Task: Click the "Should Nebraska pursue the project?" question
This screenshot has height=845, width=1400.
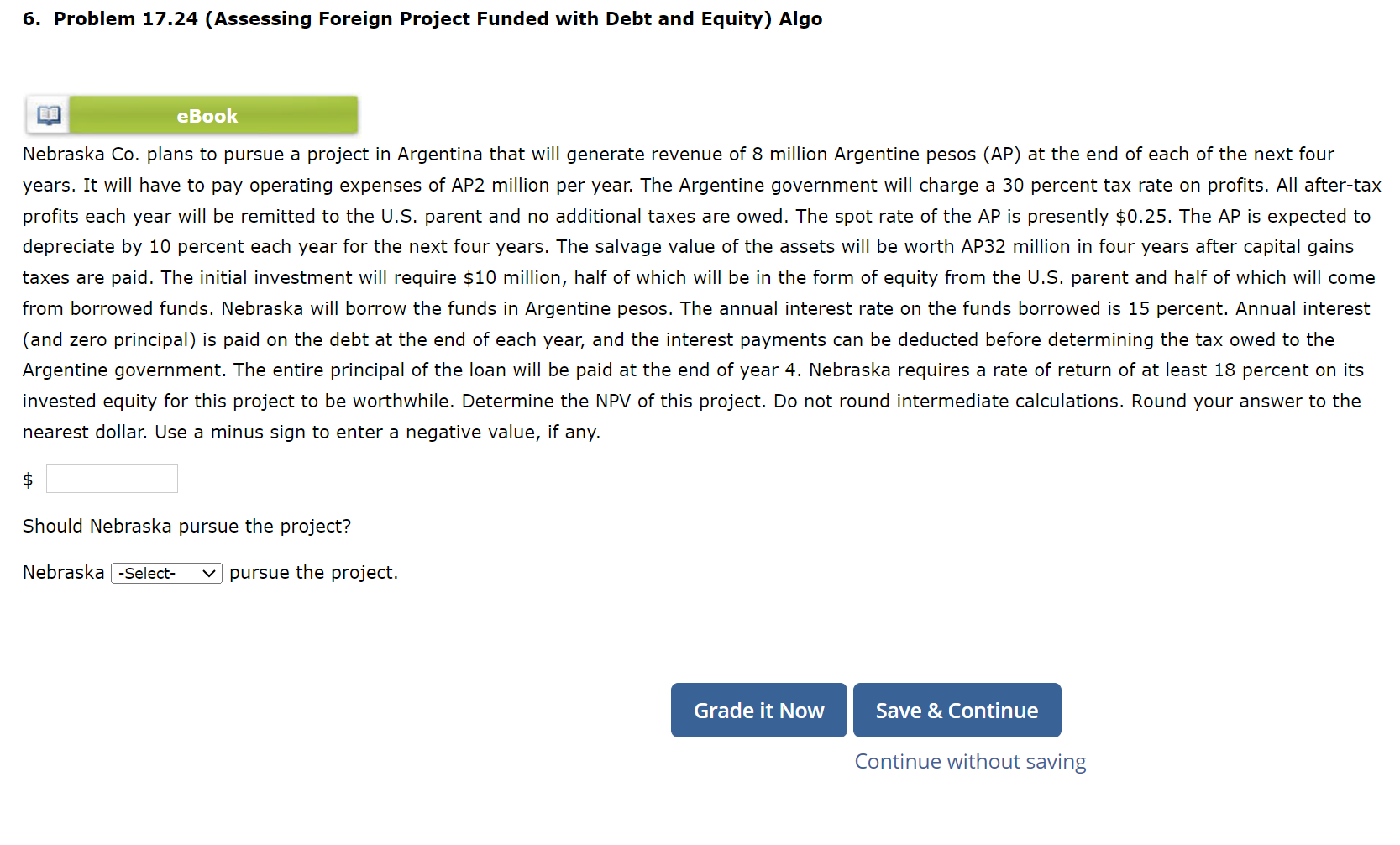Action: click(186, 526)
